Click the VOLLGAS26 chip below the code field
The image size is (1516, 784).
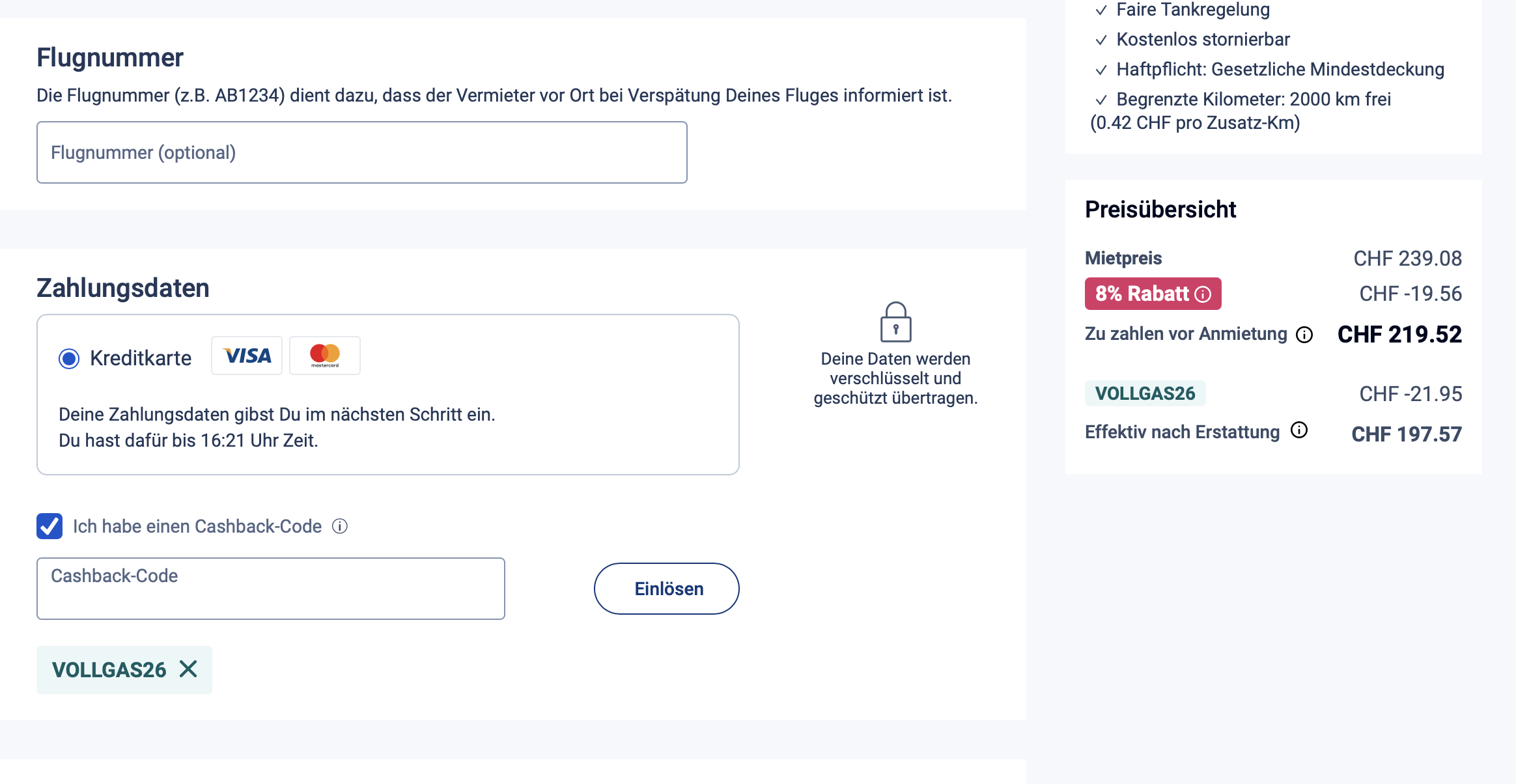[x=109, y=670]
